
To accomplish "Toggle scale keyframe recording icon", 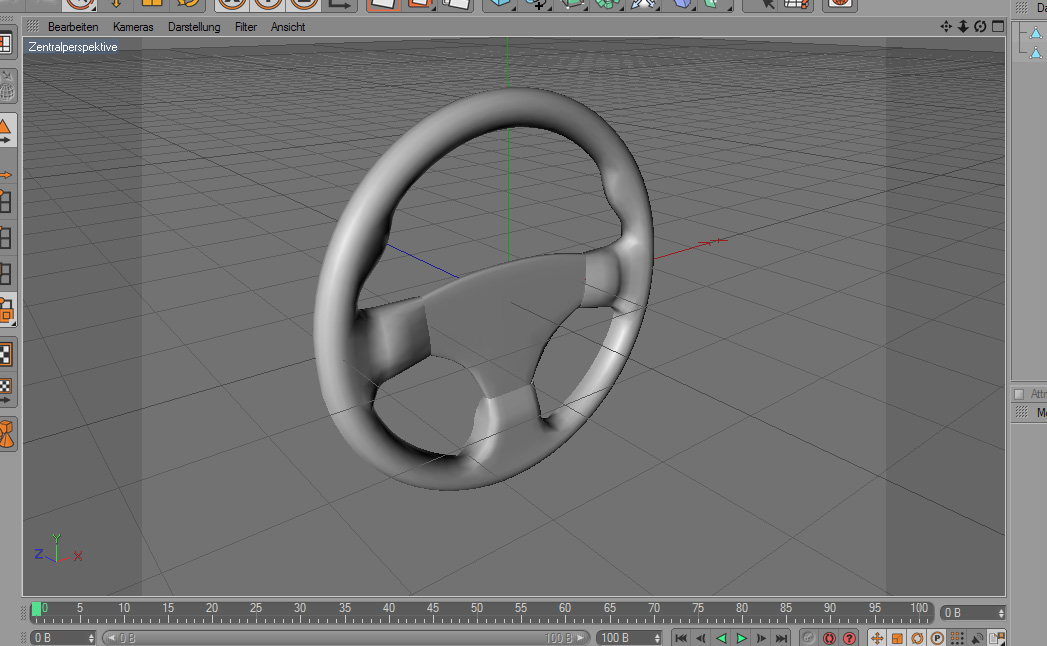I will [x=897, y=638].
